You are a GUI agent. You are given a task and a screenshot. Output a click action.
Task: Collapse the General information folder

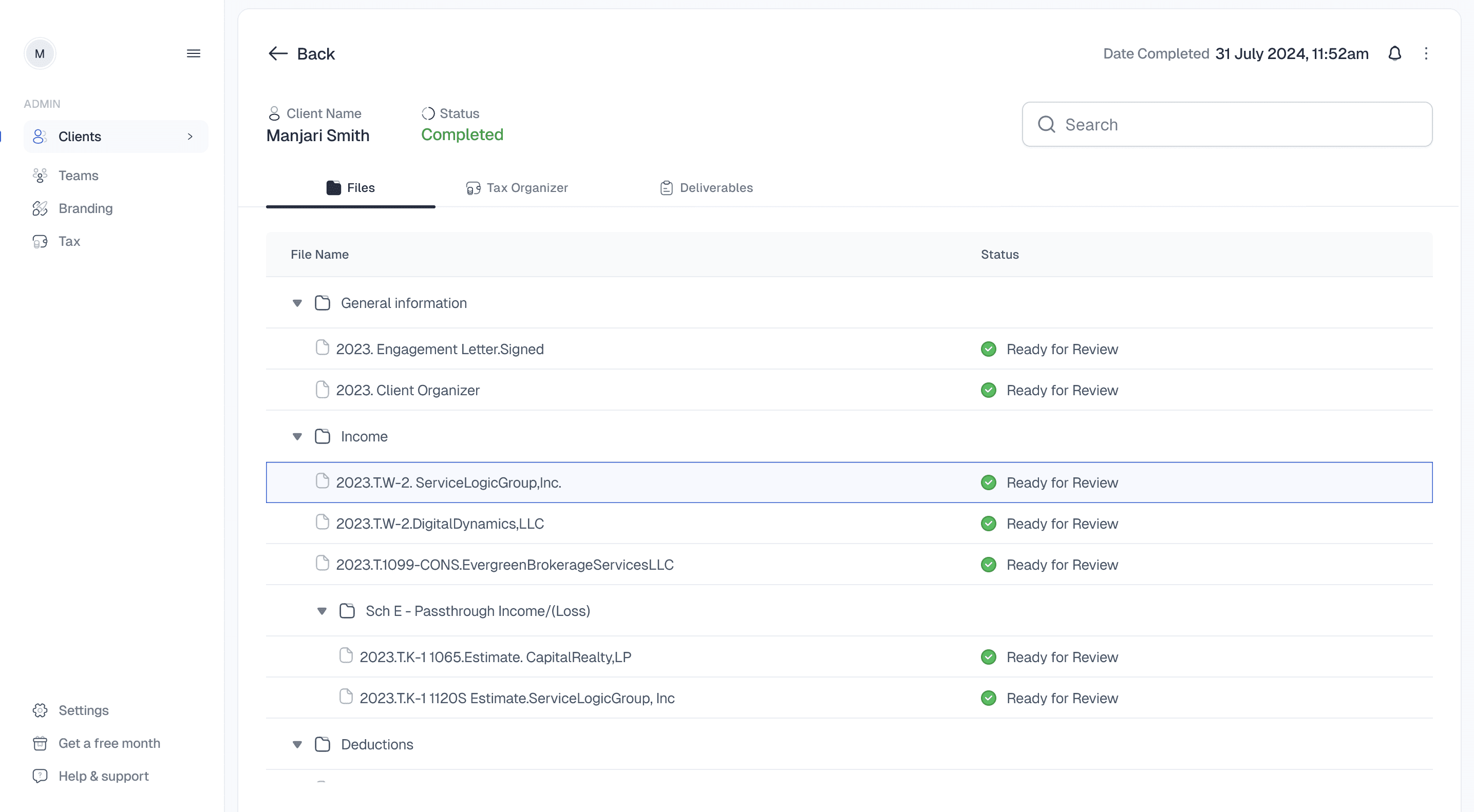tap(297, 303)
